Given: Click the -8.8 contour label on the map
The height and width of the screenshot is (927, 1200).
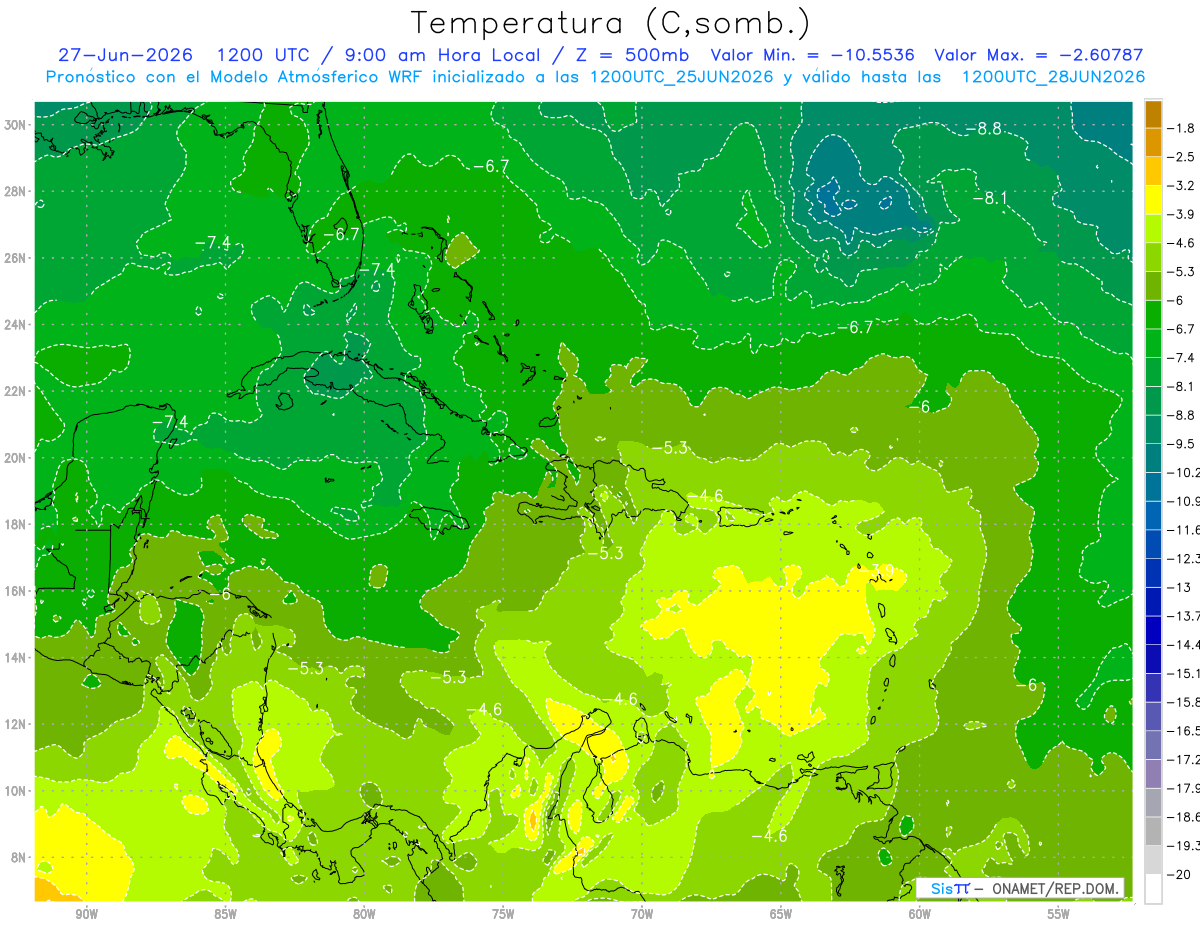Looking at the screenshot, I should tap(984, 128).
